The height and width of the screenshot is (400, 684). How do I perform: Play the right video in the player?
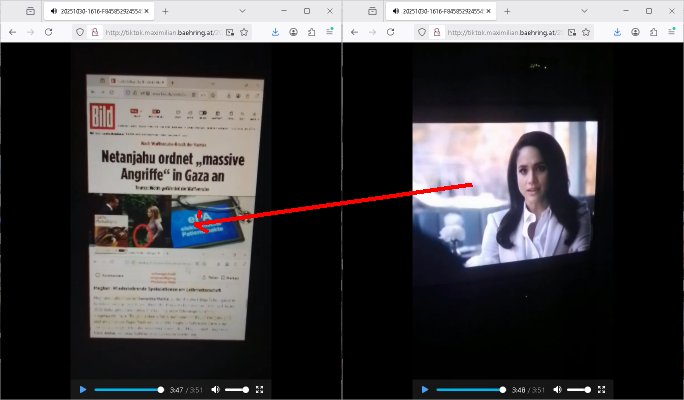coord(424,389)
